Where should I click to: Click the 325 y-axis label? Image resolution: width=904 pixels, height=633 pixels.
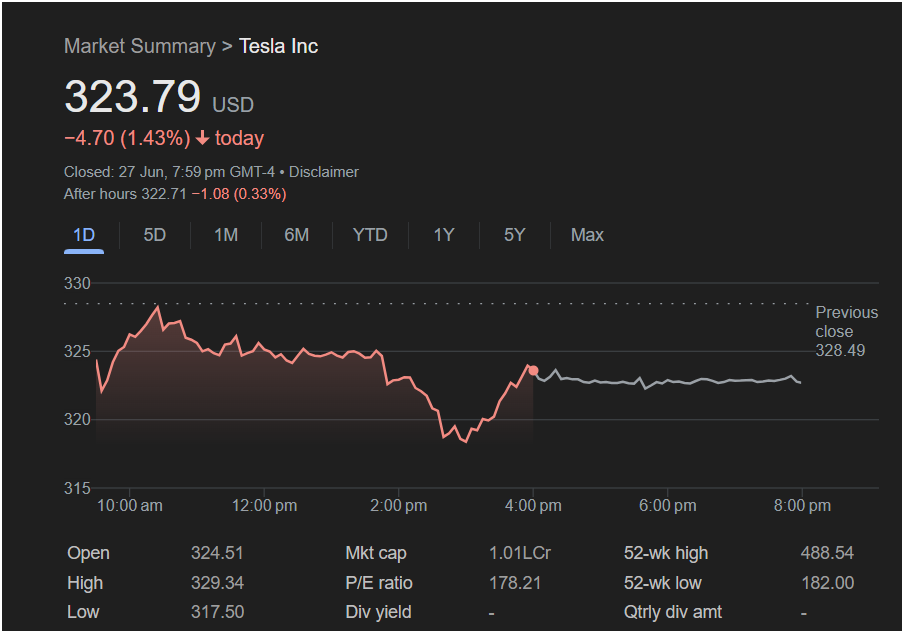77,352
